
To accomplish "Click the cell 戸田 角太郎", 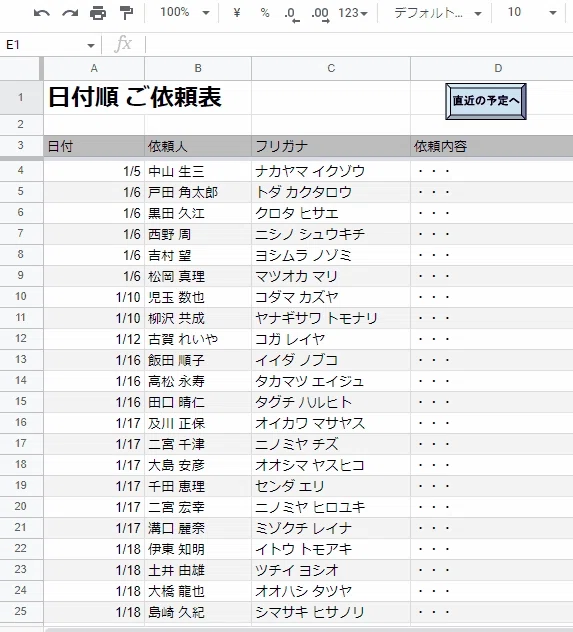I will 198,192.
